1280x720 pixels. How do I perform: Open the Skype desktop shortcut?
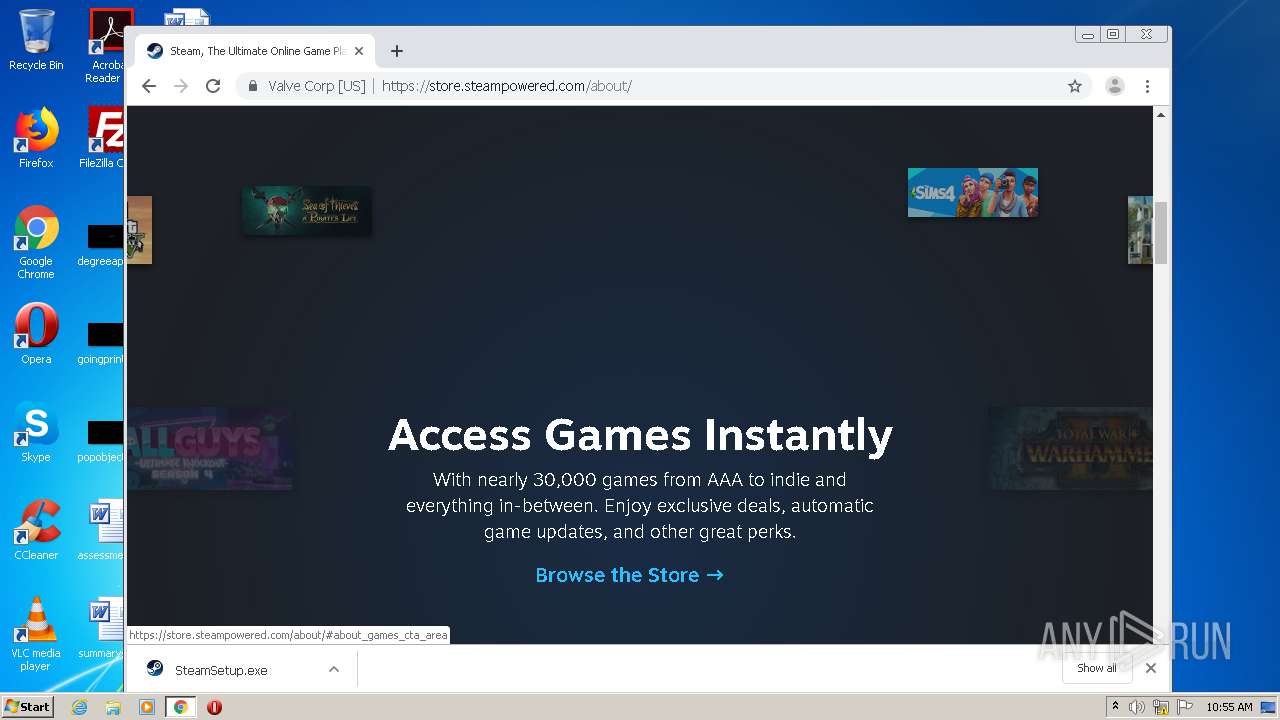[36, 431]
